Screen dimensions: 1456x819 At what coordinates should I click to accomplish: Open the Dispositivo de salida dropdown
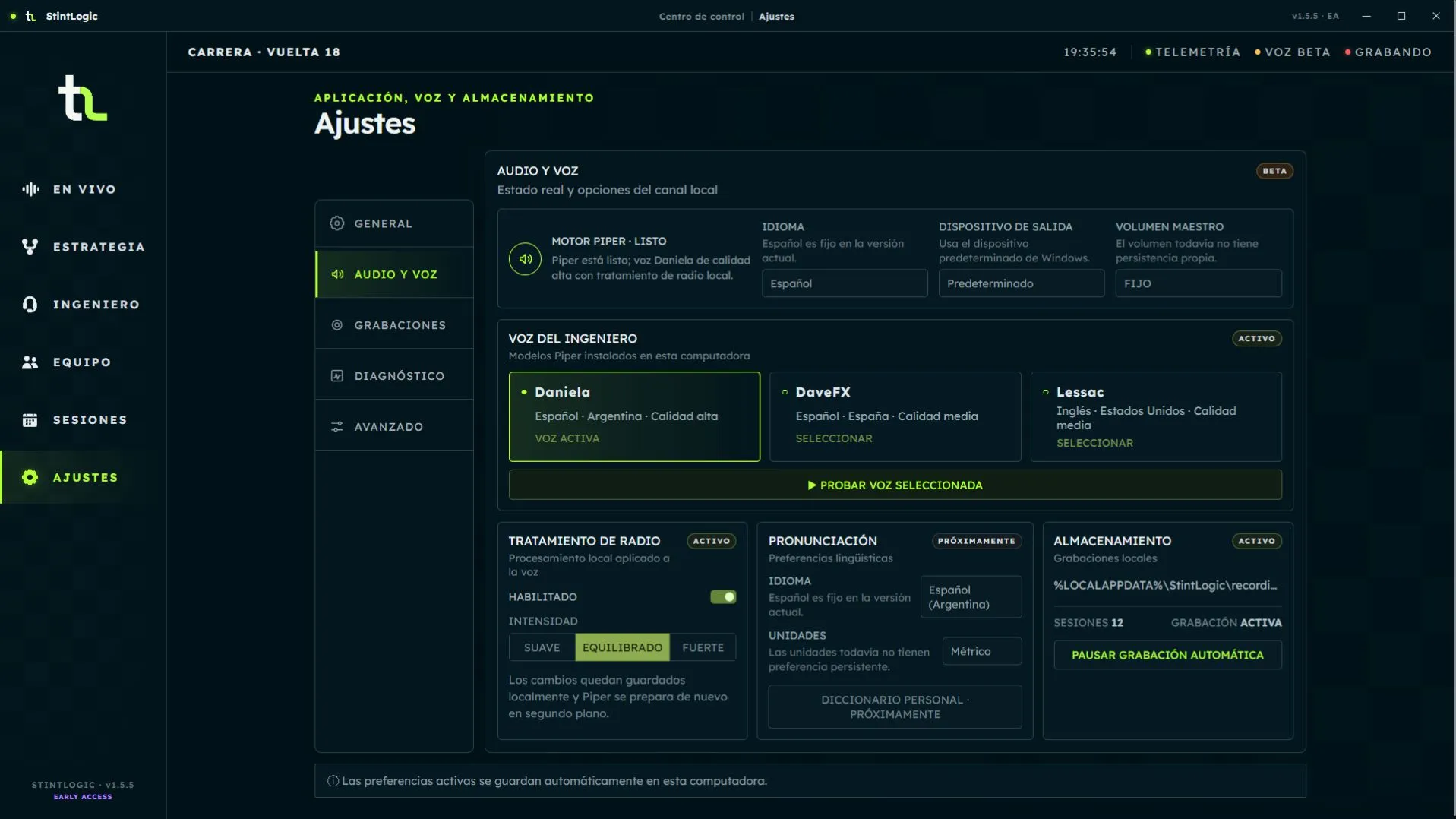click(1022, 283)
